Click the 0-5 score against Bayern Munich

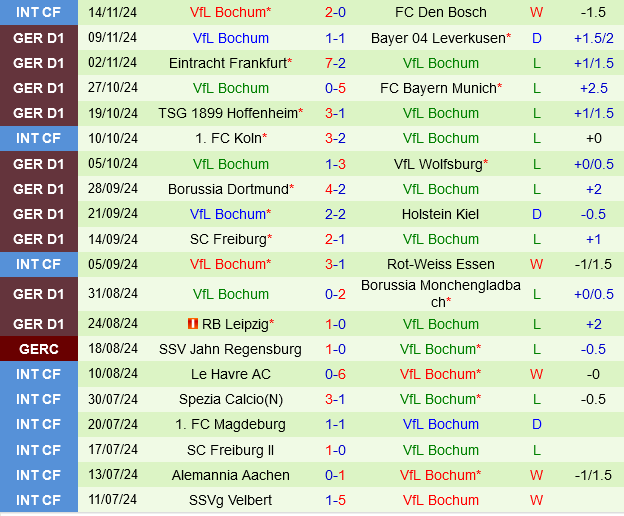click(x=336, y=88)
